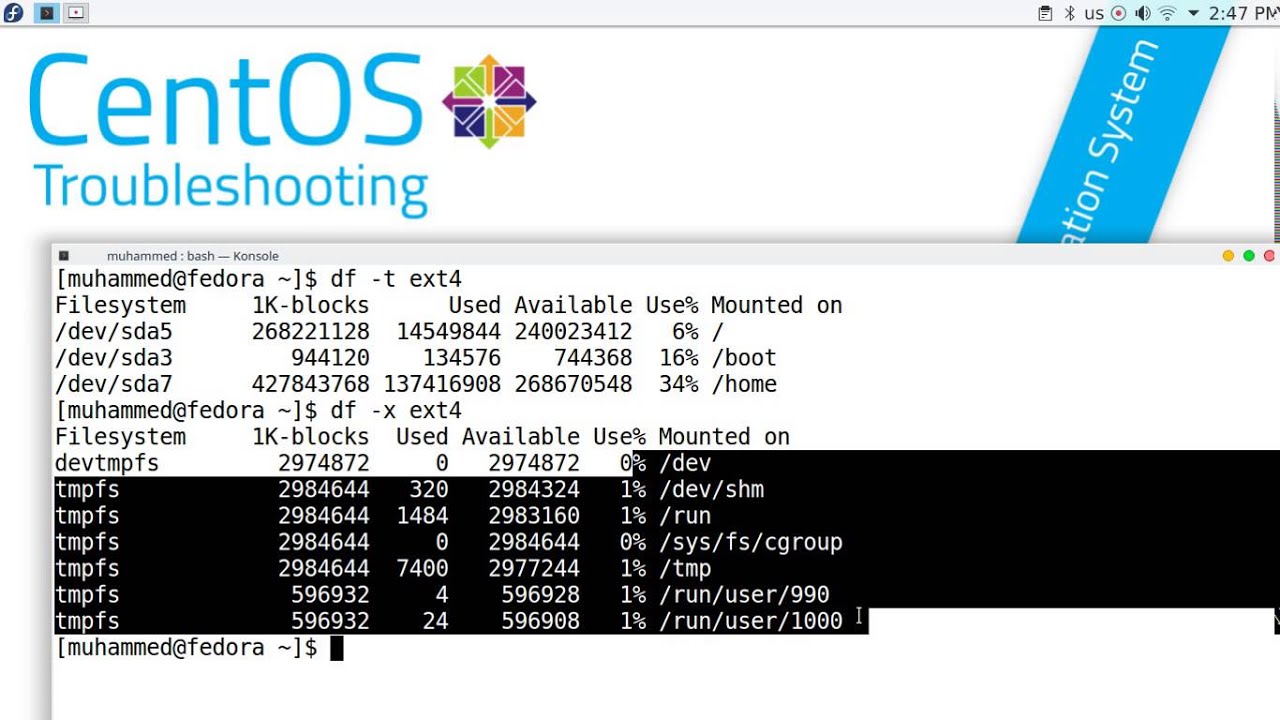The image size is (1280, 720).
Task: Expand hidden system tray icons arrow
Action: pos(1193,14)
